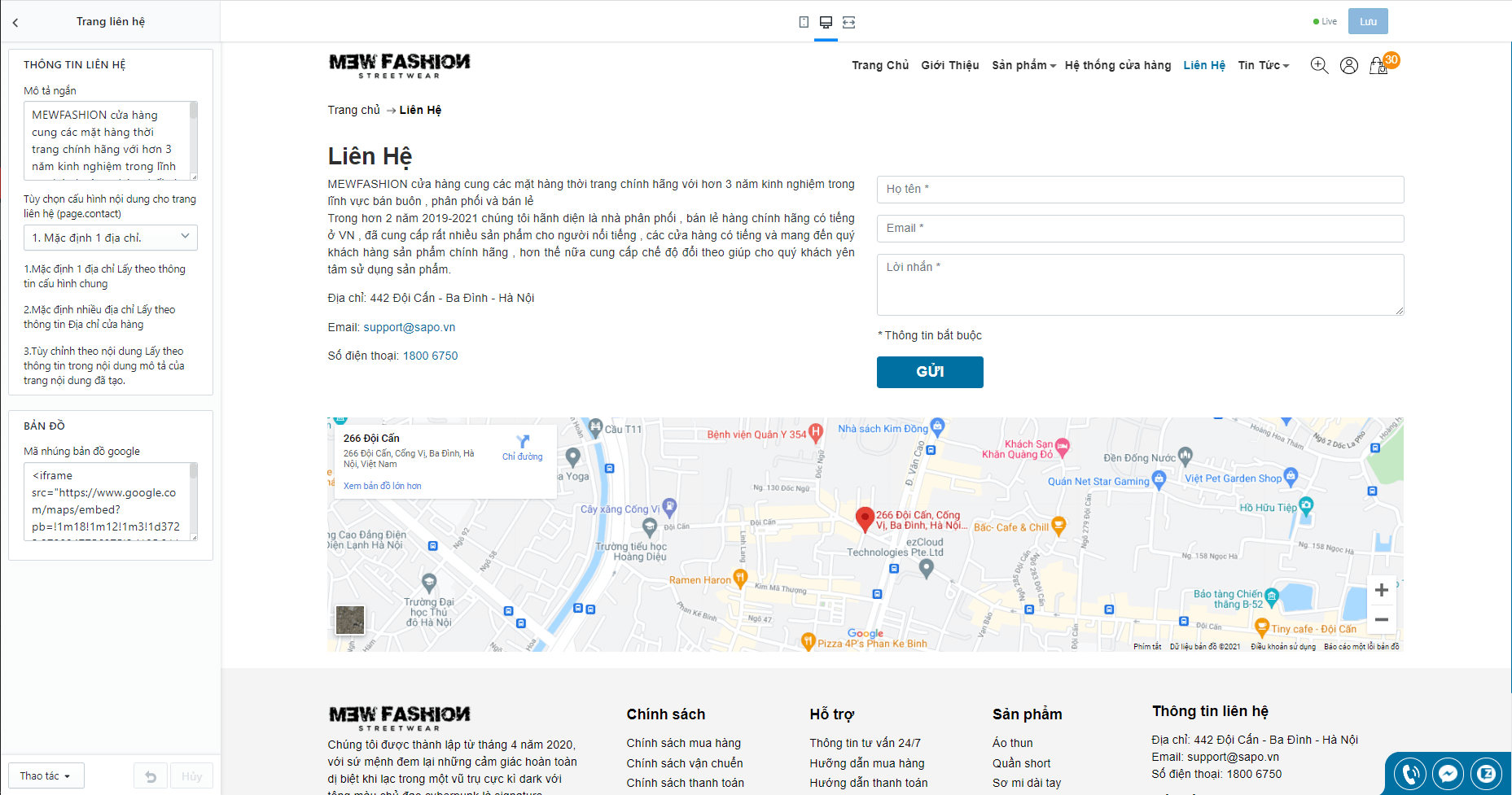Click Điều khoản sử dụng map link

point(1283,647)
